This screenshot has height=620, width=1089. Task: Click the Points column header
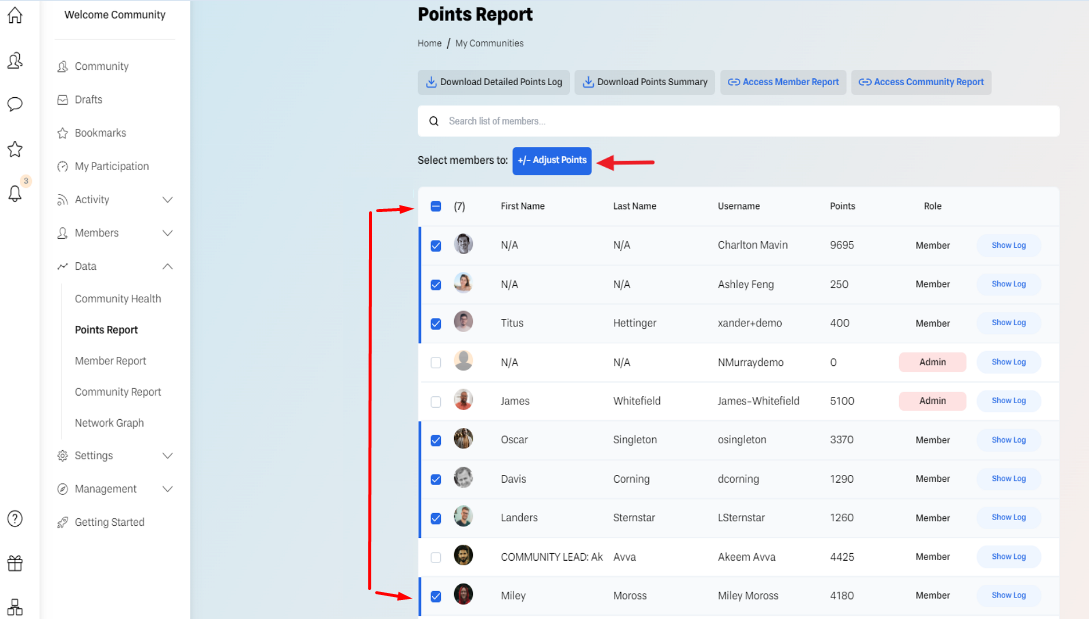(842, 206)
